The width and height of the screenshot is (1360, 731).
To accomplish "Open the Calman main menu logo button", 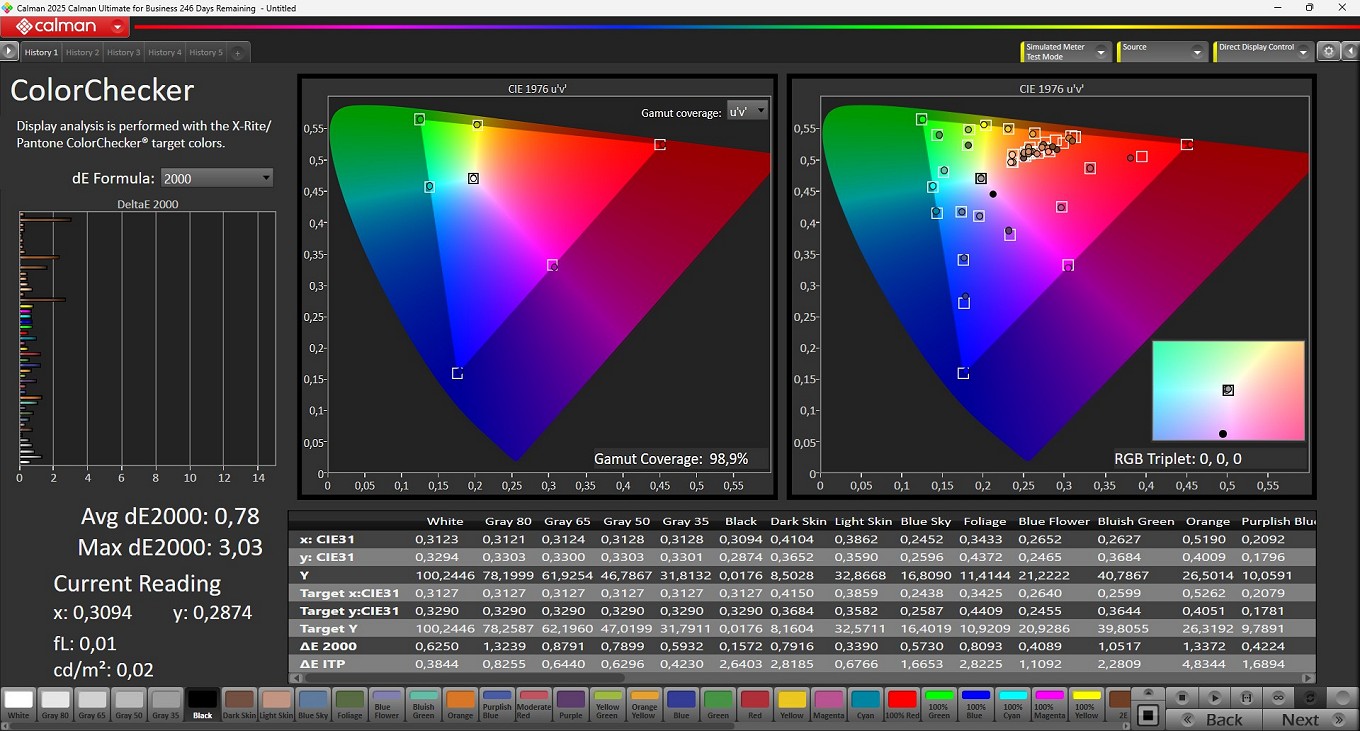I will (x=66, y=26).
